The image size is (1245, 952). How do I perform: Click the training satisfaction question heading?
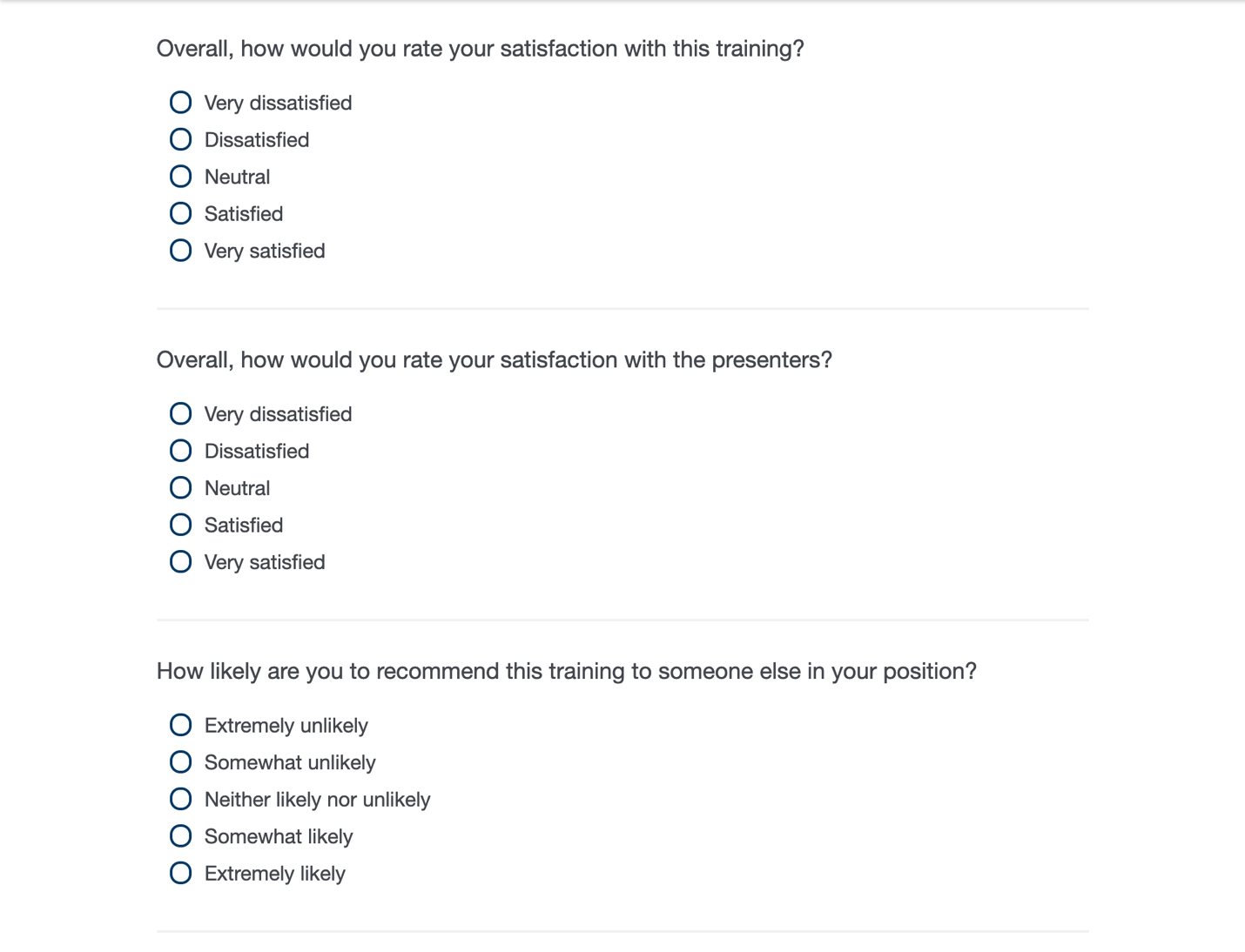pyautogui.click(x=480, y=49)
